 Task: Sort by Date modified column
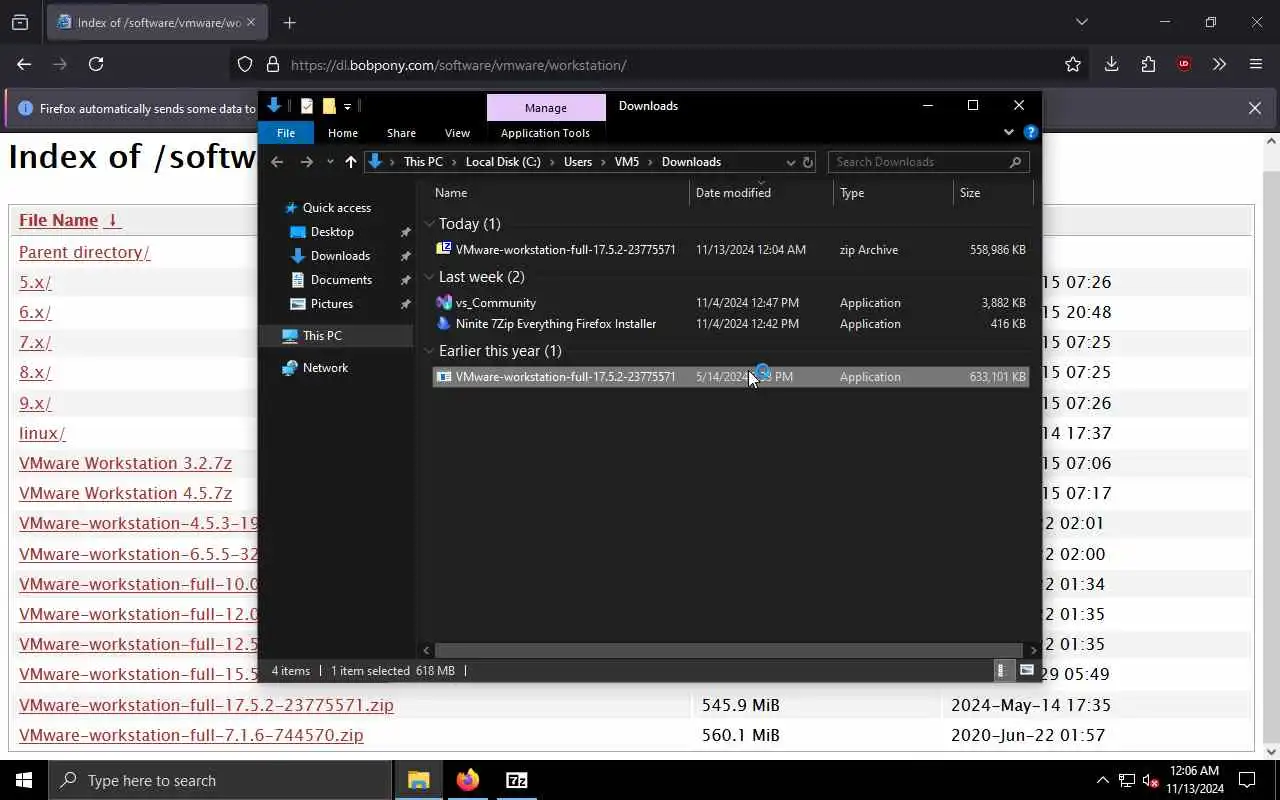(x=733, y=193)
